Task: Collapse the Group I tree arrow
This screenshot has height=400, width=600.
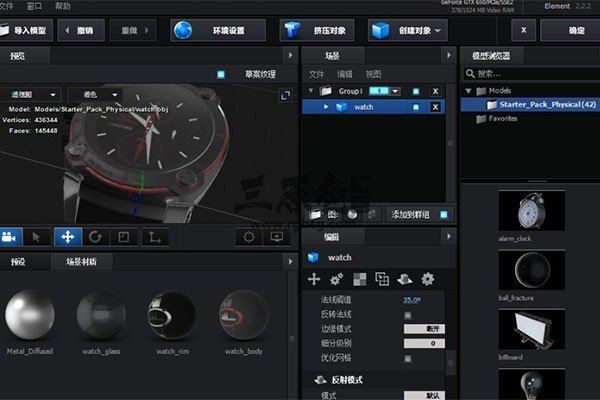Action: (309, 91)
